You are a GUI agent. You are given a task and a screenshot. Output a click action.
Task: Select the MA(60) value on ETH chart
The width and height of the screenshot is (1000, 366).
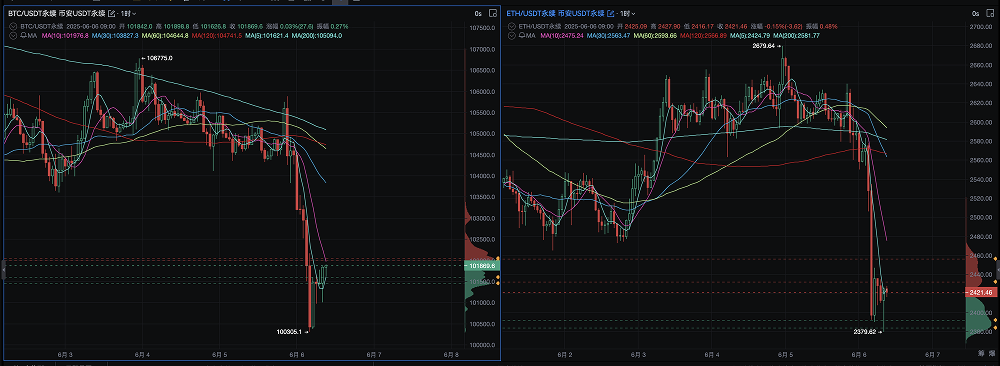(655, 36)
